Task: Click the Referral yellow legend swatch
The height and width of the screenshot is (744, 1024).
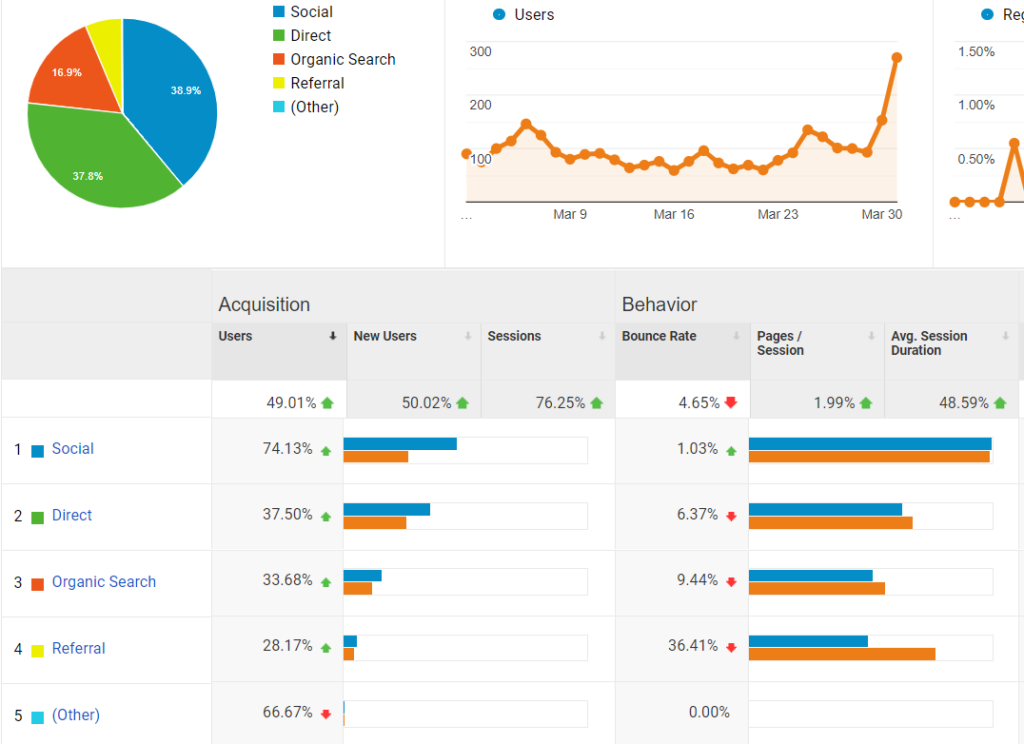Action: 278,84
